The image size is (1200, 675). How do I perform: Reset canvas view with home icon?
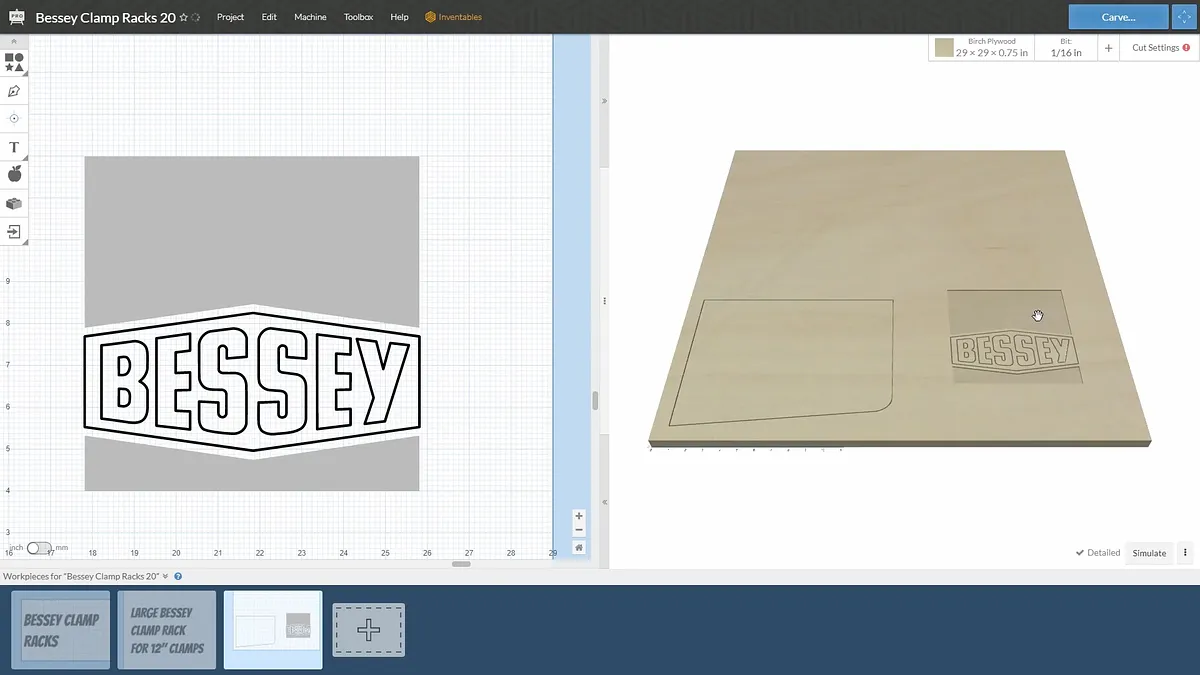pyautogui.click(x=579, y=548)
